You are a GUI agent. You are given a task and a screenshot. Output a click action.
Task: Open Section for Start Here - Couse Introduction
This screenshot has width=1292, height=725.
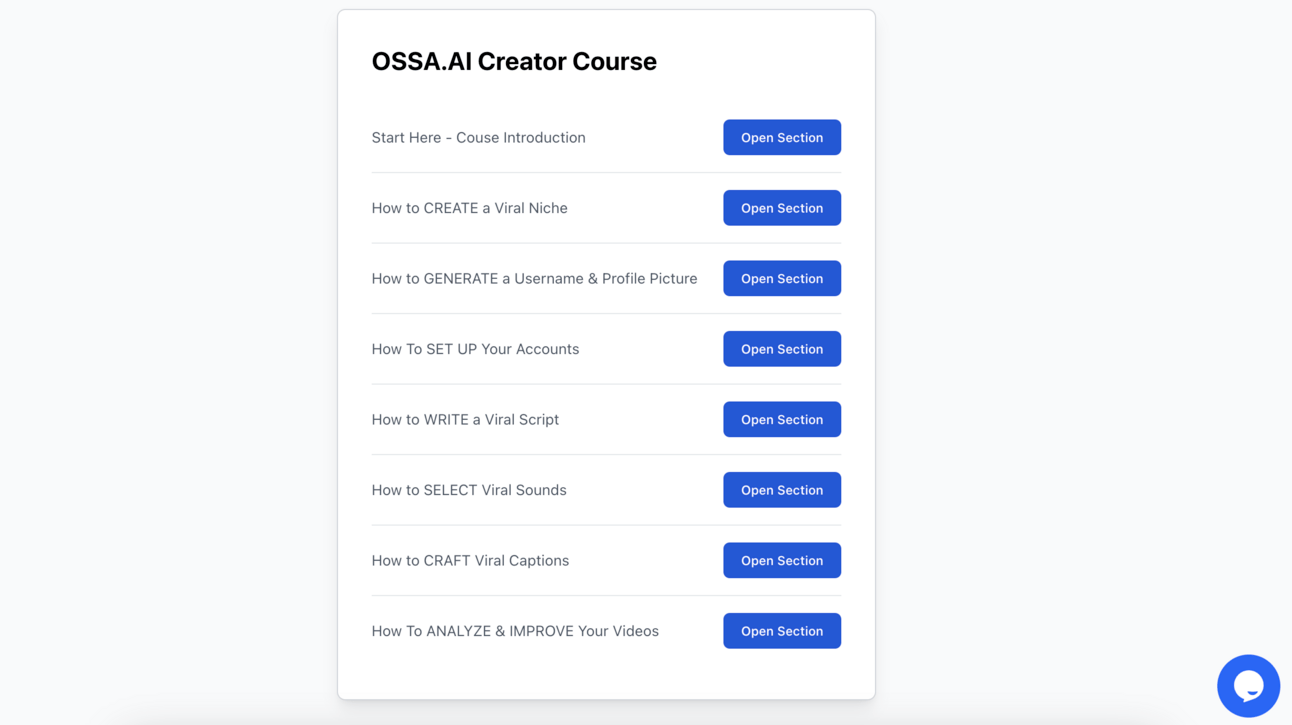tap(782, 138)
